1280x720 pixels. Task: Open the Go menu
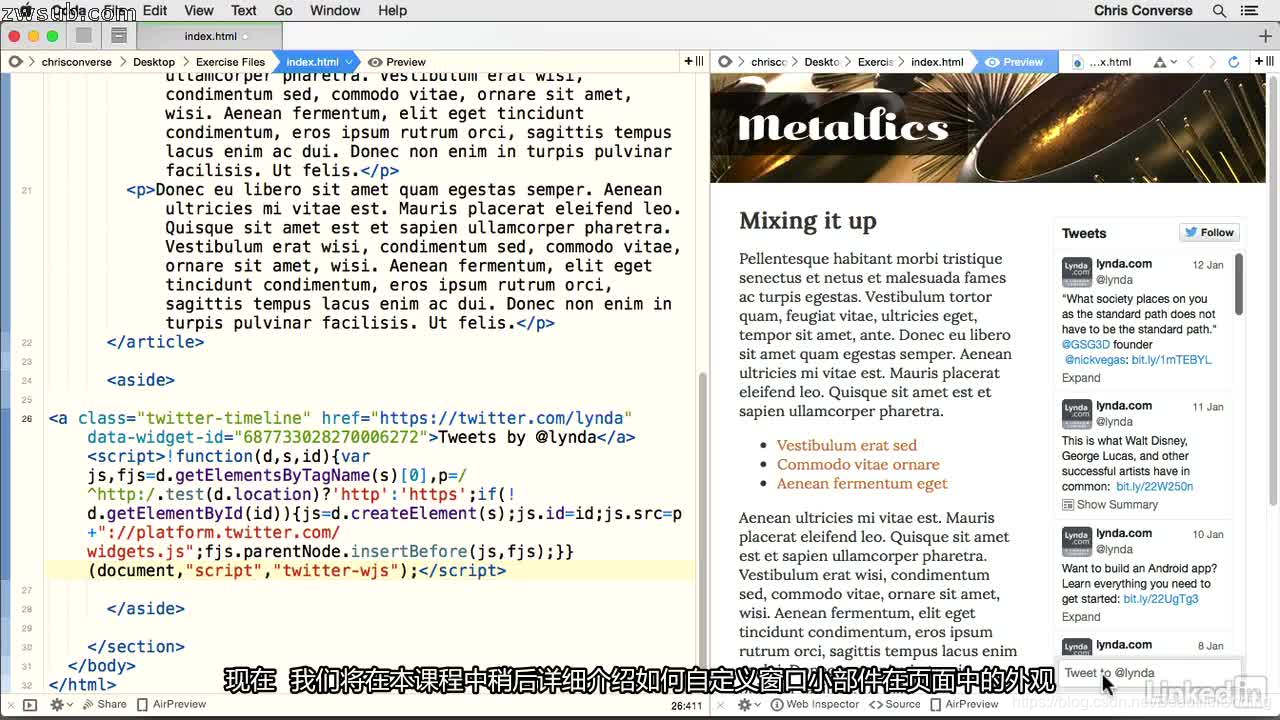(283, 10)
